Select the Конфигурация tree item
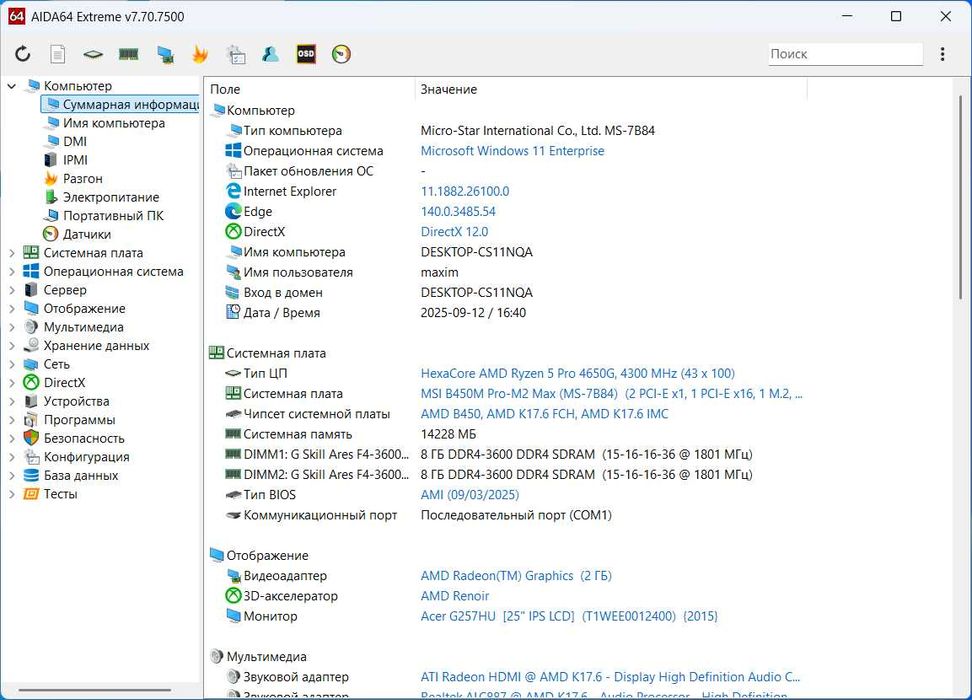The height and width of the screenshot is (700, 972). [86, 457]
